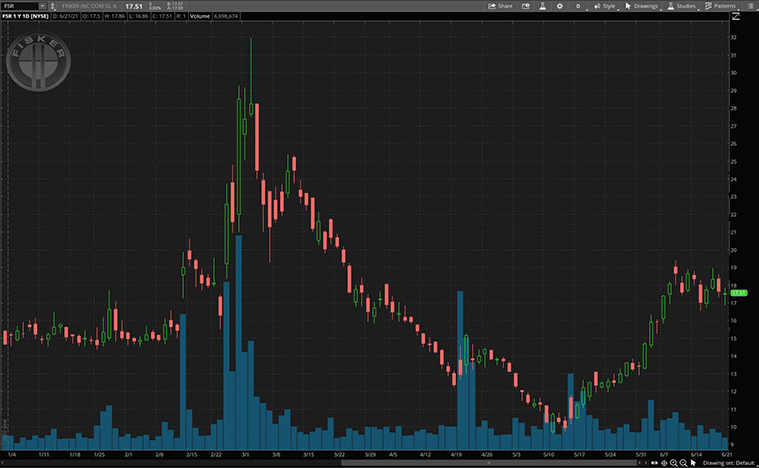Screen dimensions: 759x468
Task: Click the camera snapshot icon beside Share
Action: (x=525, y=6)
